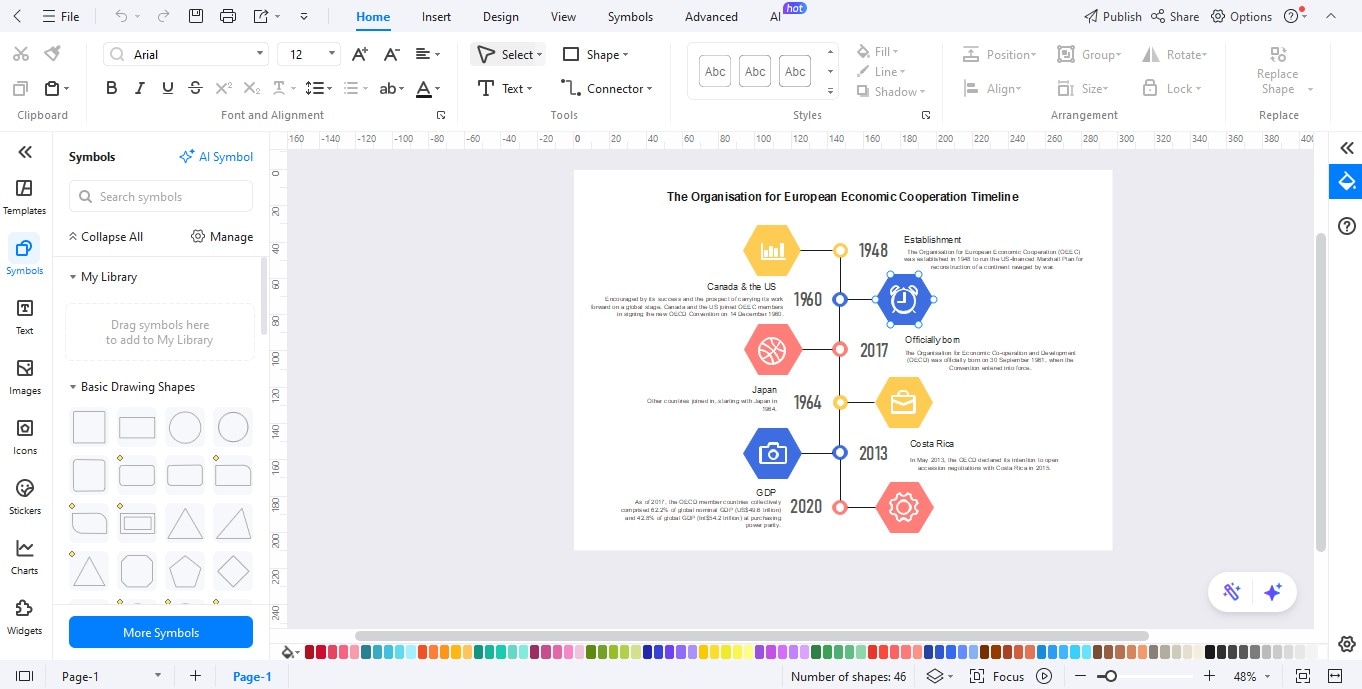
Task: Open the Text sidebar panel
Action: coord(25,317)
